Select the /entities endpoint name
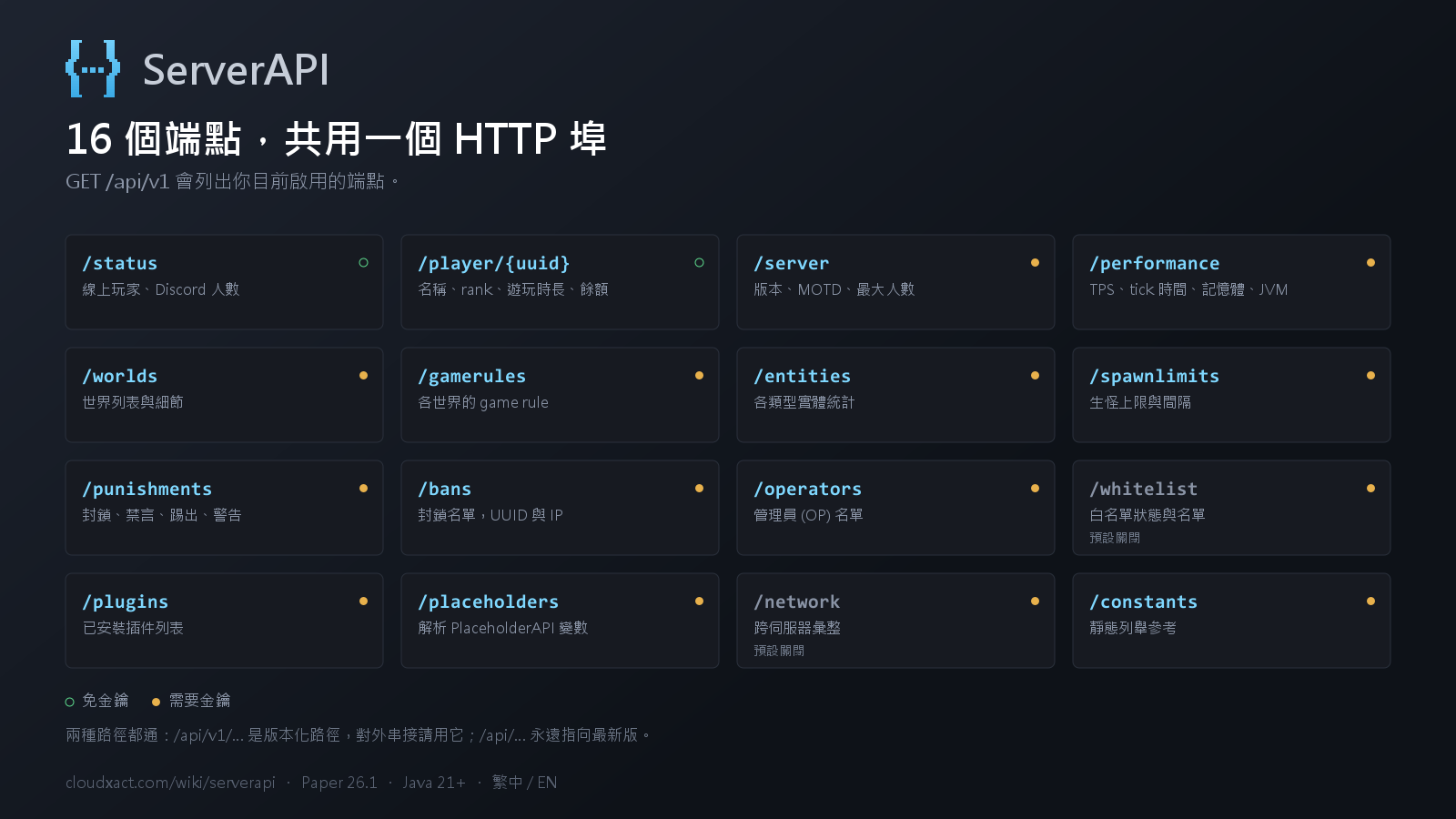The height and width of the screenshot is (819, 1456). 802,376
